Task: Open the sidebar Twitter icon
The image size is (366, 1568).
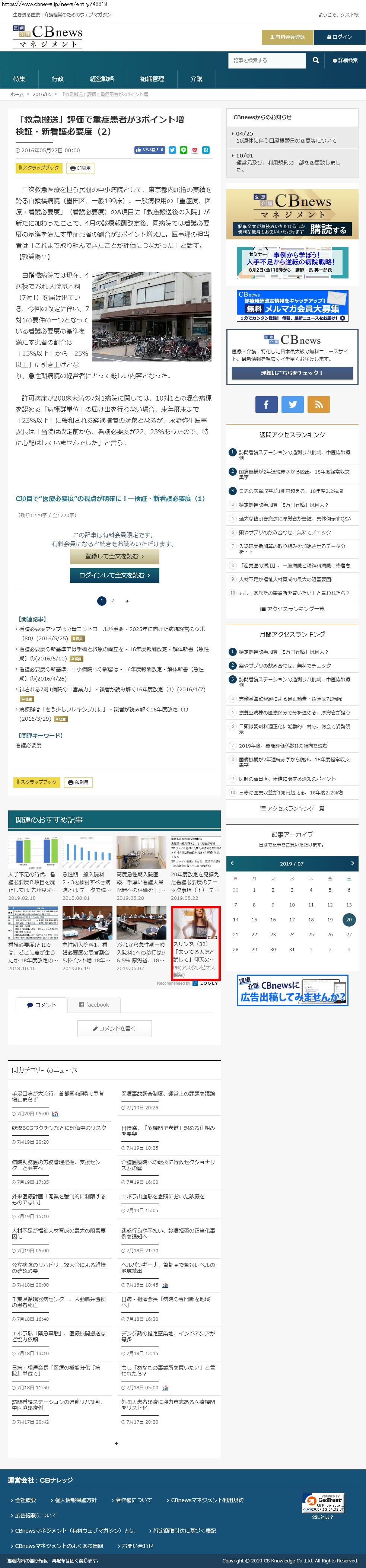Action: point(292,404)
